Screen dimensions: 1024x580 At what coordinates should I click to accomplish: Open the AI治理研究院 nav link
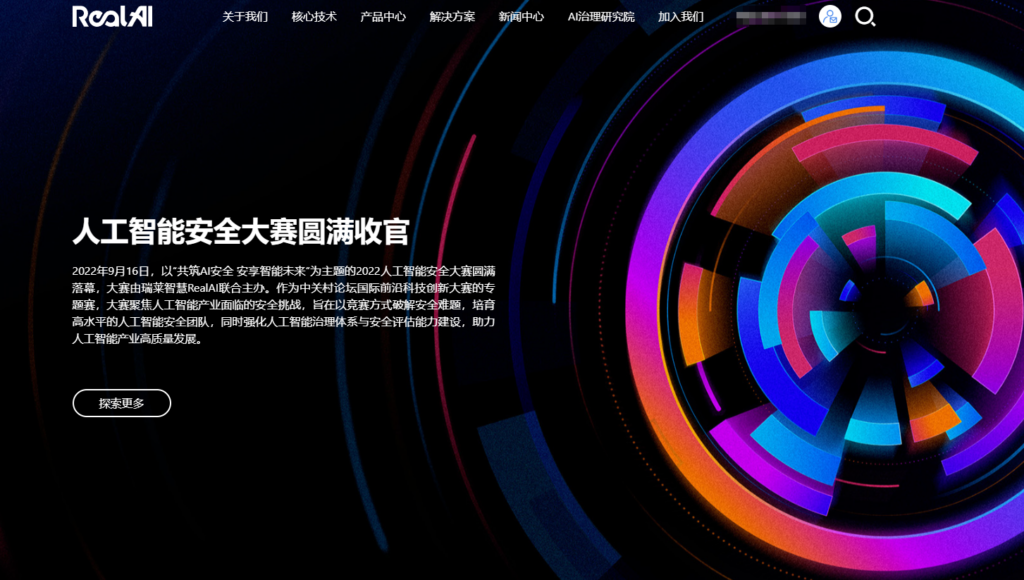pos(601,17)
